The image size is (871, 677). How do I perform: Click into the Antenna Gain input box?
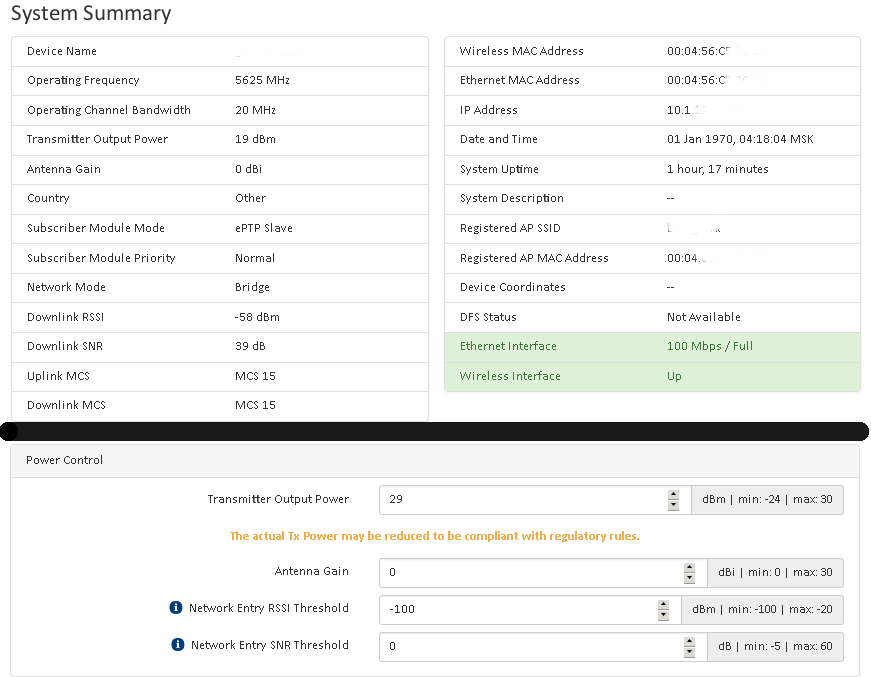pyautogui.click(x=528, y=573)
